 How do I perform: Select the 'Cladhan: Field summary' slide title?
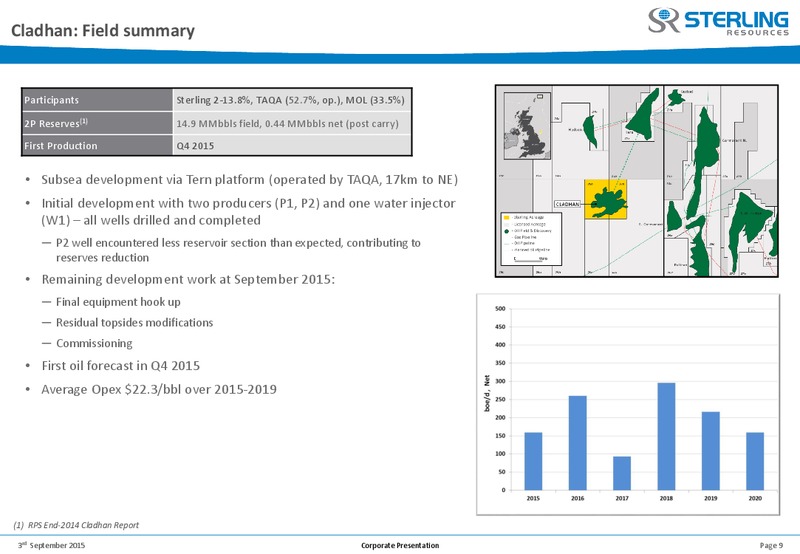pyautogui.click(x=103, y=31)
